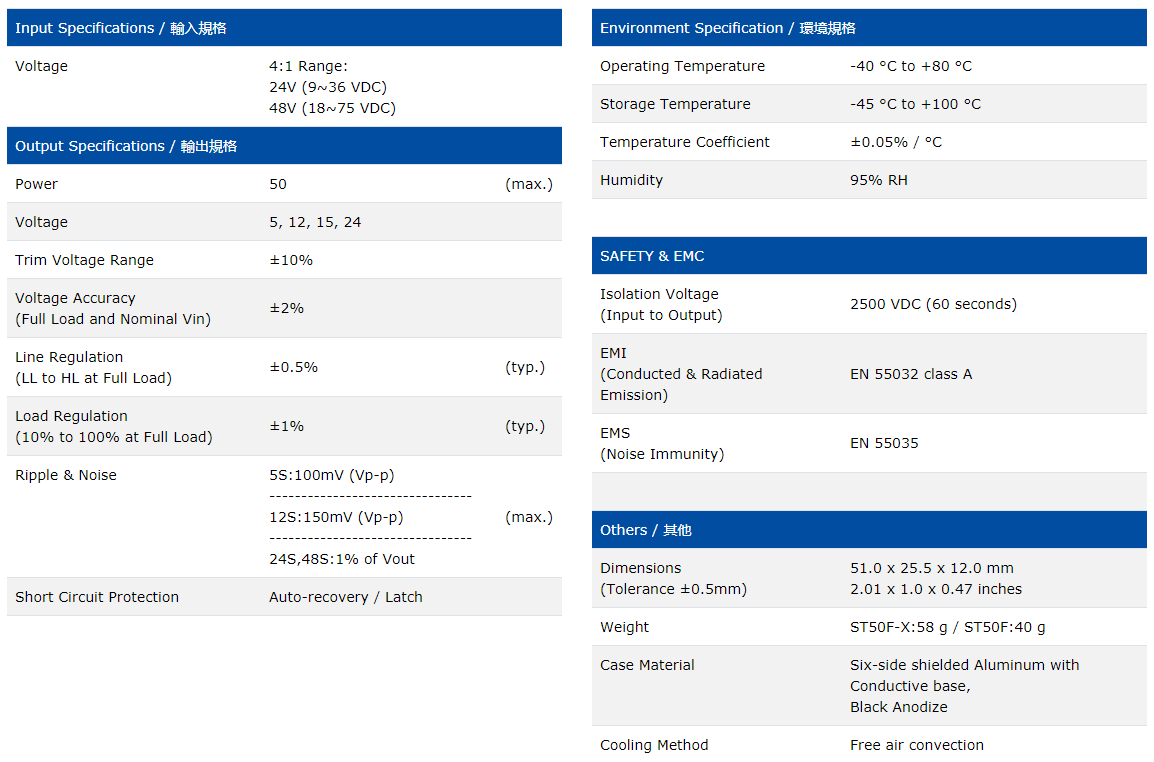The width and height of the screenshot is (1154, 762).
Task: Click the 12S:150mV (Vp-p) ripple entry
Action: [336, 517]
